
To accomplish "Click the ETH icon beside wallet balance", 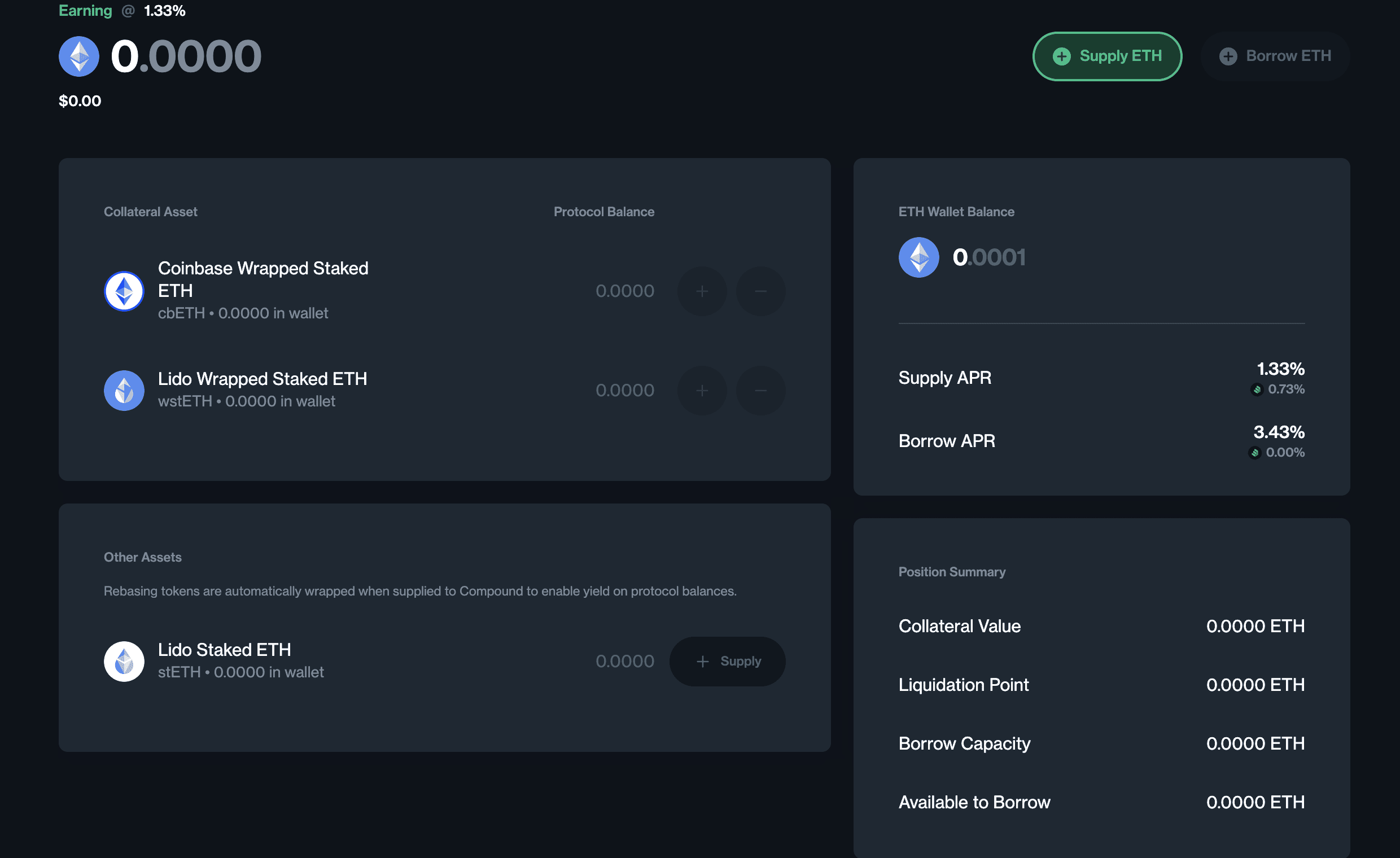I will coord(918,257).
